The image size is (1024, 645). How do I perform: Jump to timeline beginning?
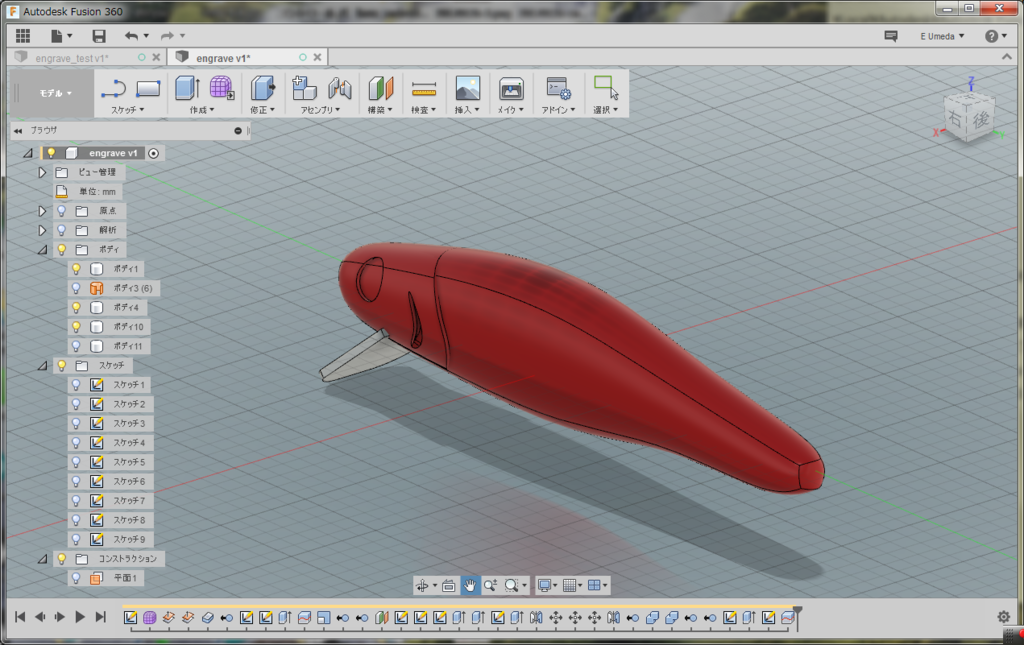pos(20,617)
